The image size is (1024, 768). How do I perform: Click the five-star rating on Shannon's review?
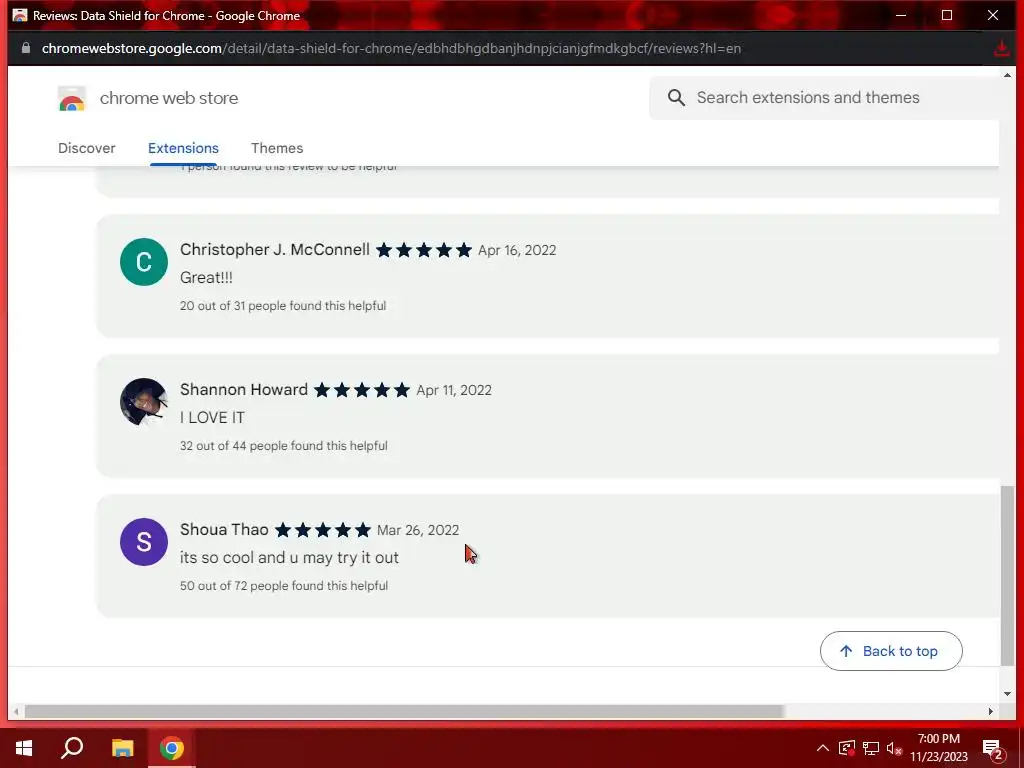[x=362, y=390]
